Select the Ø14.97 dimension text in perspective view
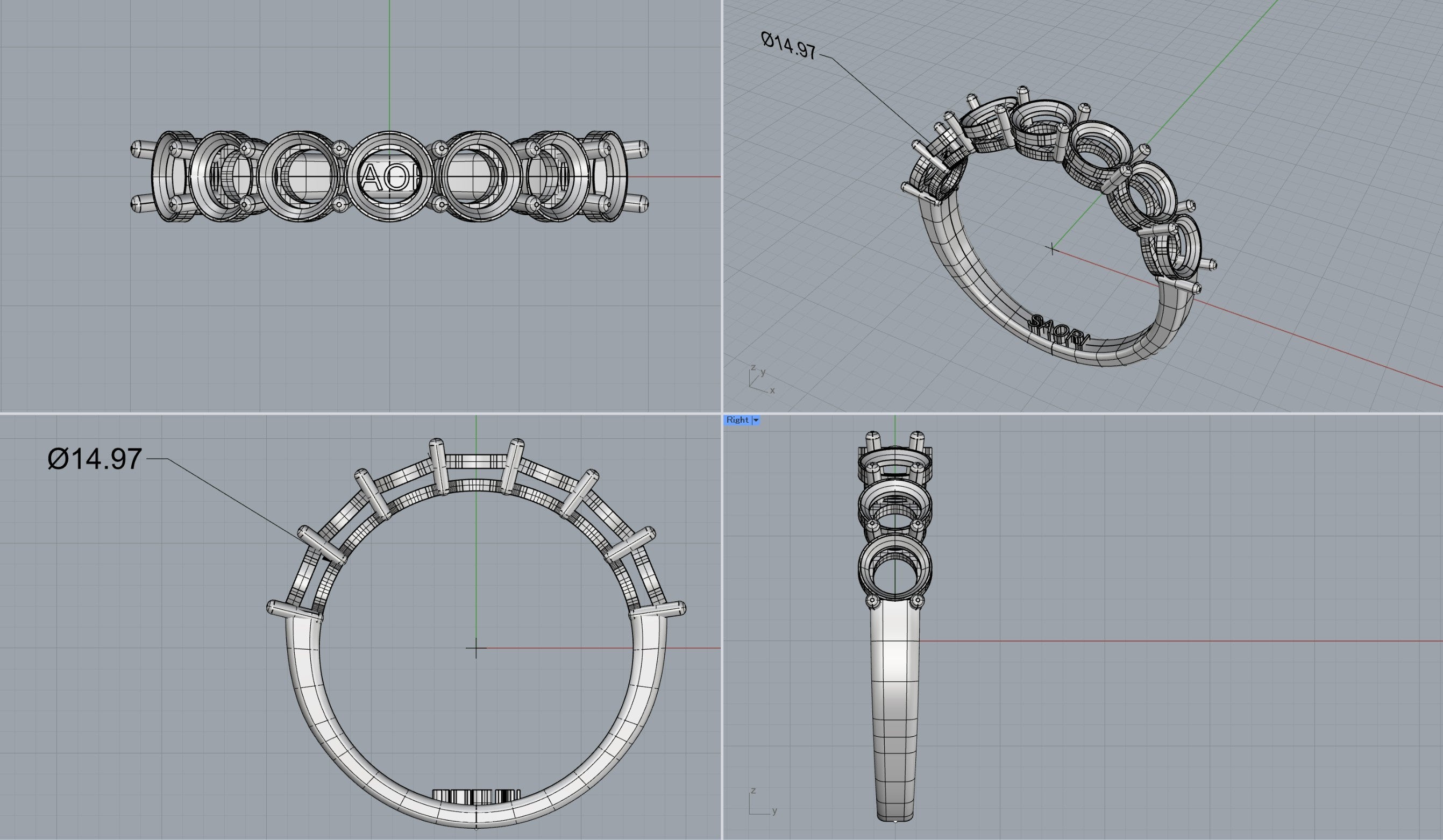Image resolution: width=1443 pixels, height=840 pixels. point(788,45)
